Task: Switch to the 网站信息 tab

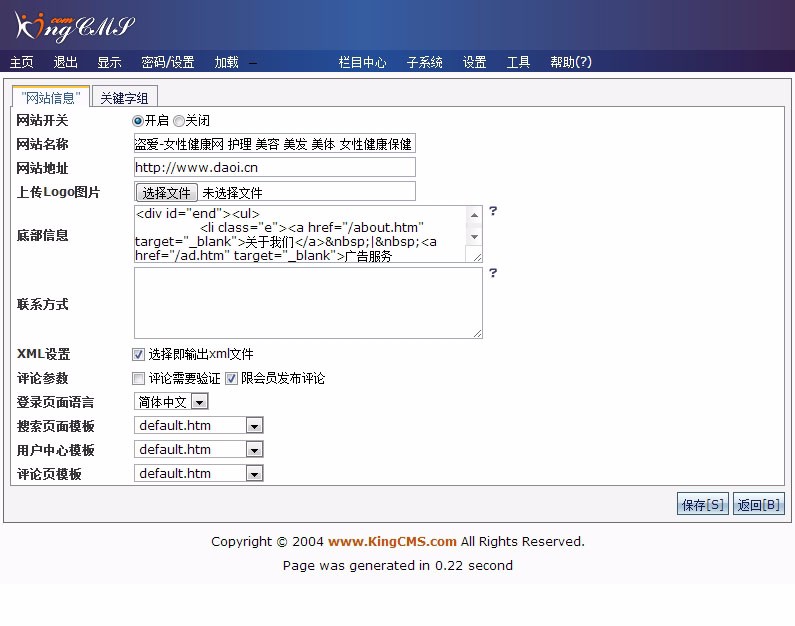Action: [51, 97]
